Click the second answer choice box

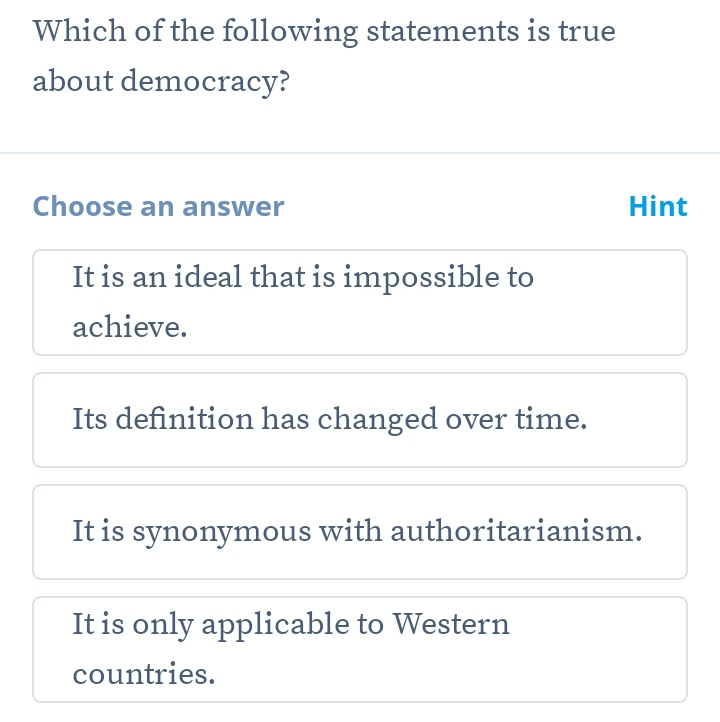(x=360, y=420)
